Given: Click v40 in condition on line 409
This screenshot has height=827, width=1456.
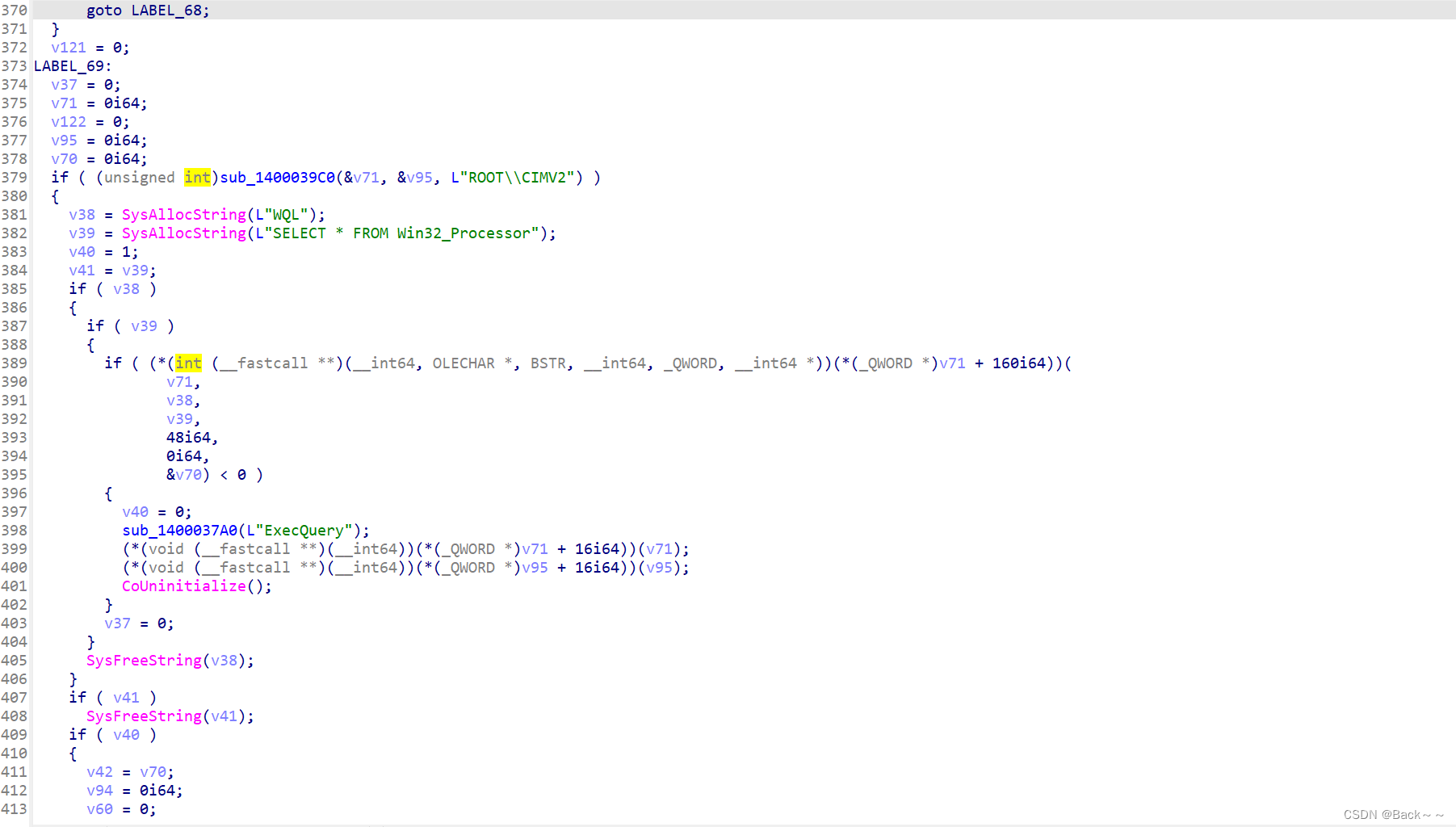Looking at the screenshot, I should [127, 735].
